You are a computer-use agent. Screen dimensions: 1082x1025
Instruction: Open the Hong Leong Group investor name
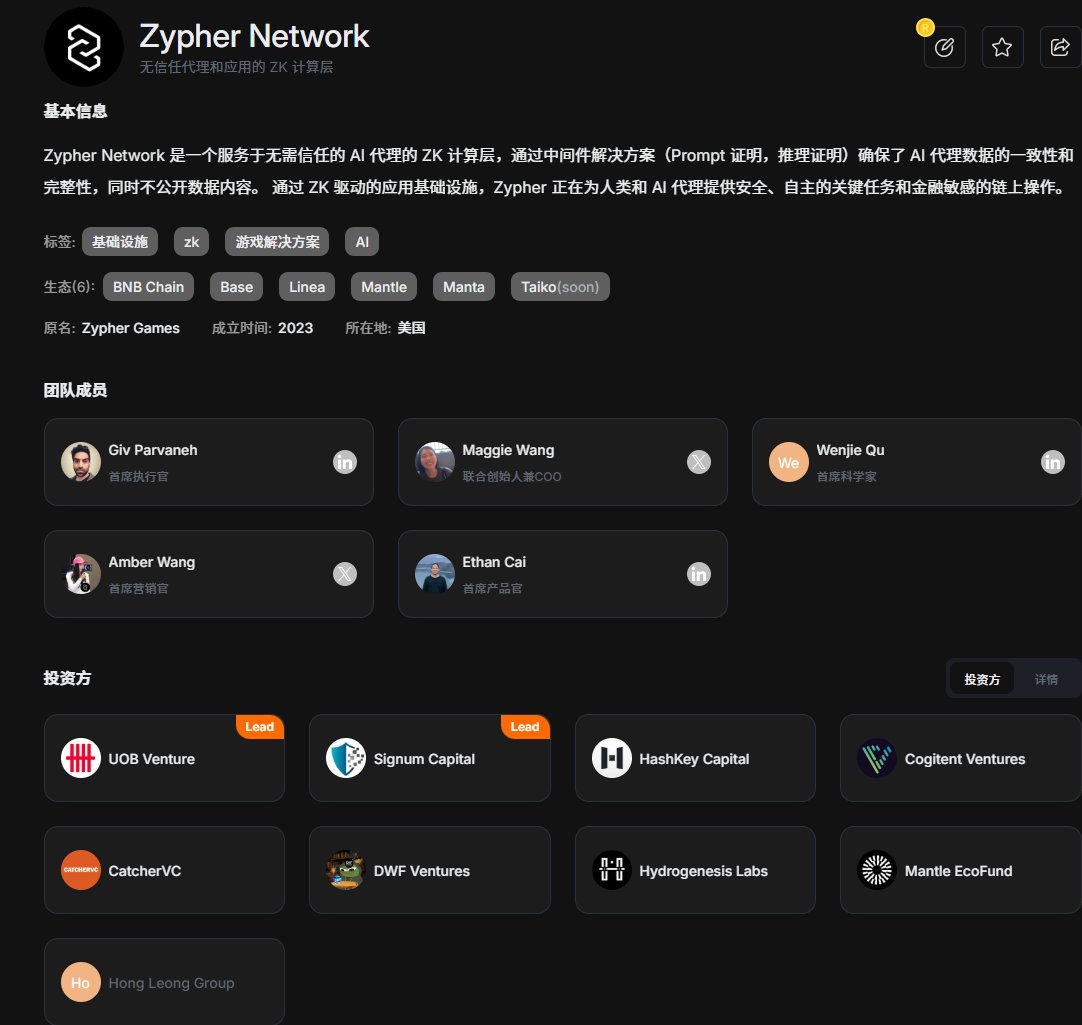[171, 983]
